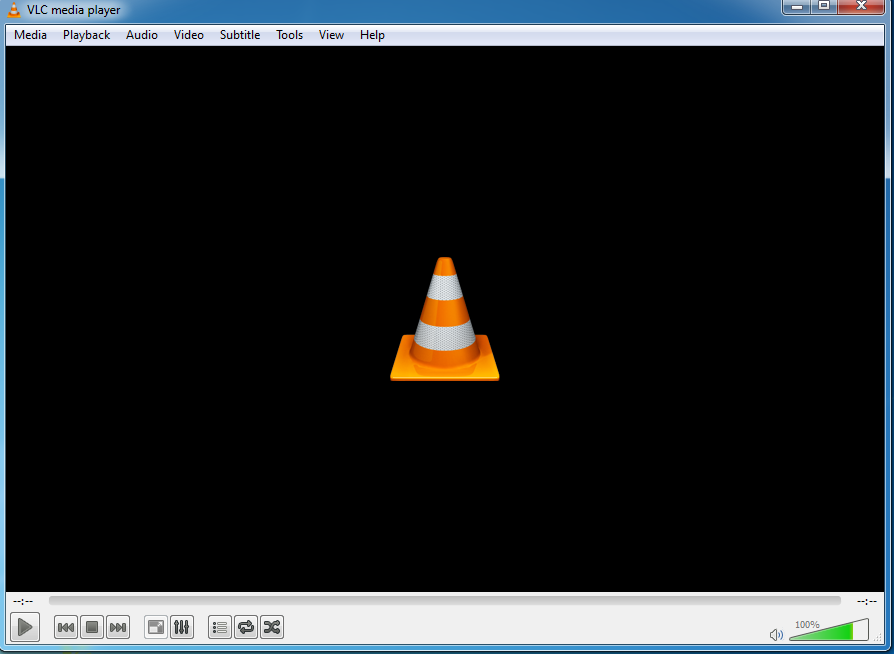The width and height of the screenshot is (894, 654).
Task: Expand the Video menu
Action: pyautogui.click(x=189, y=35)
